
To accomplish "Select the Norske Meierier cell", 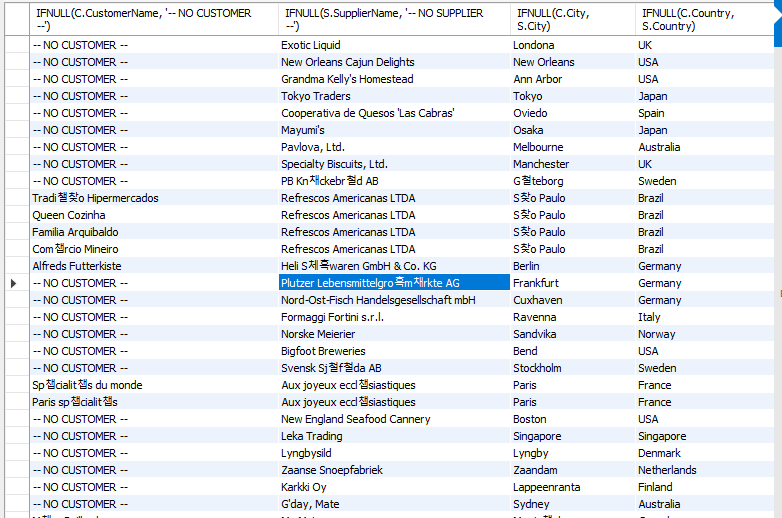I will (394, 334).
